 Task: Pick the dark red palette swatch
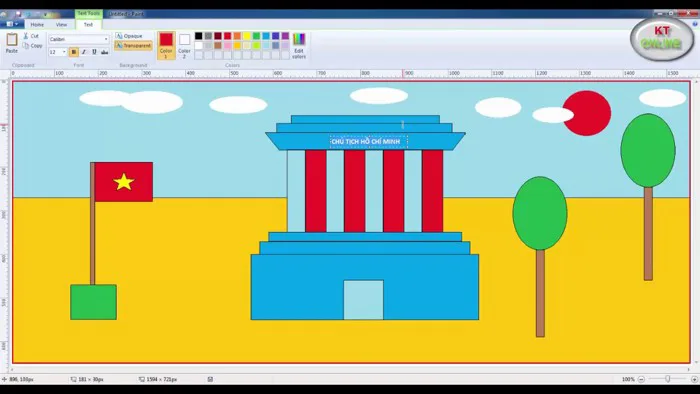pyautogui.click(x=218, y=36)
